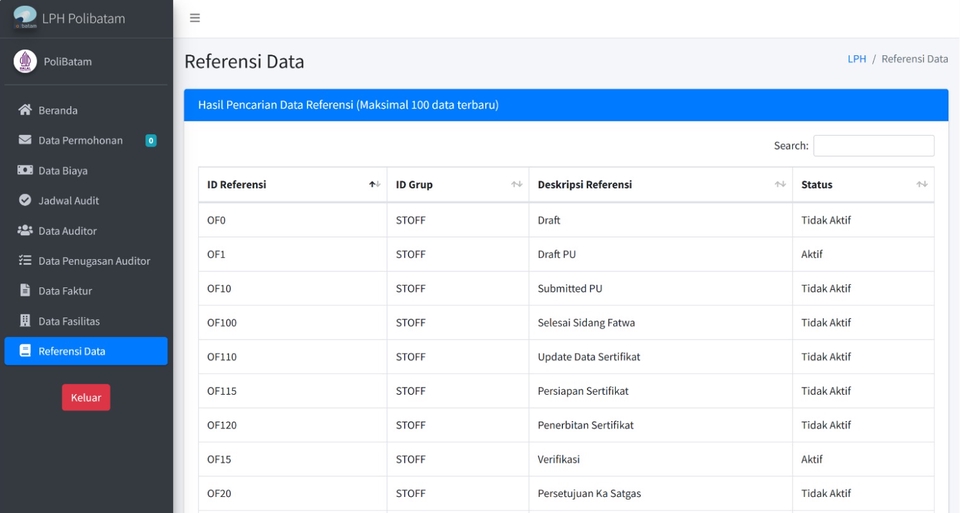
Task: Click the STOFF group cell in OF100 row
Action: click(458, 323)
